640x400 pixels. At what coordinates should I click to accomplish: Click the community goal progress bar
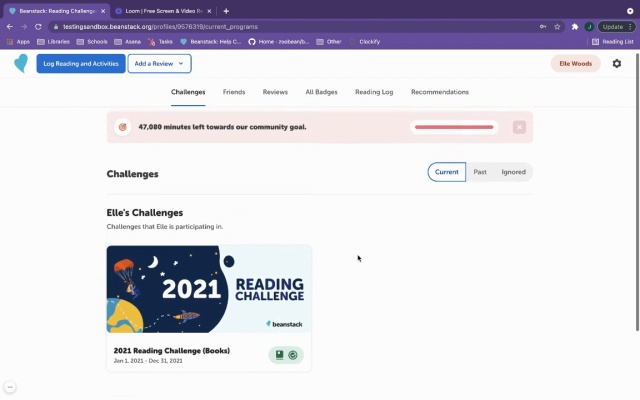[454, 127]
